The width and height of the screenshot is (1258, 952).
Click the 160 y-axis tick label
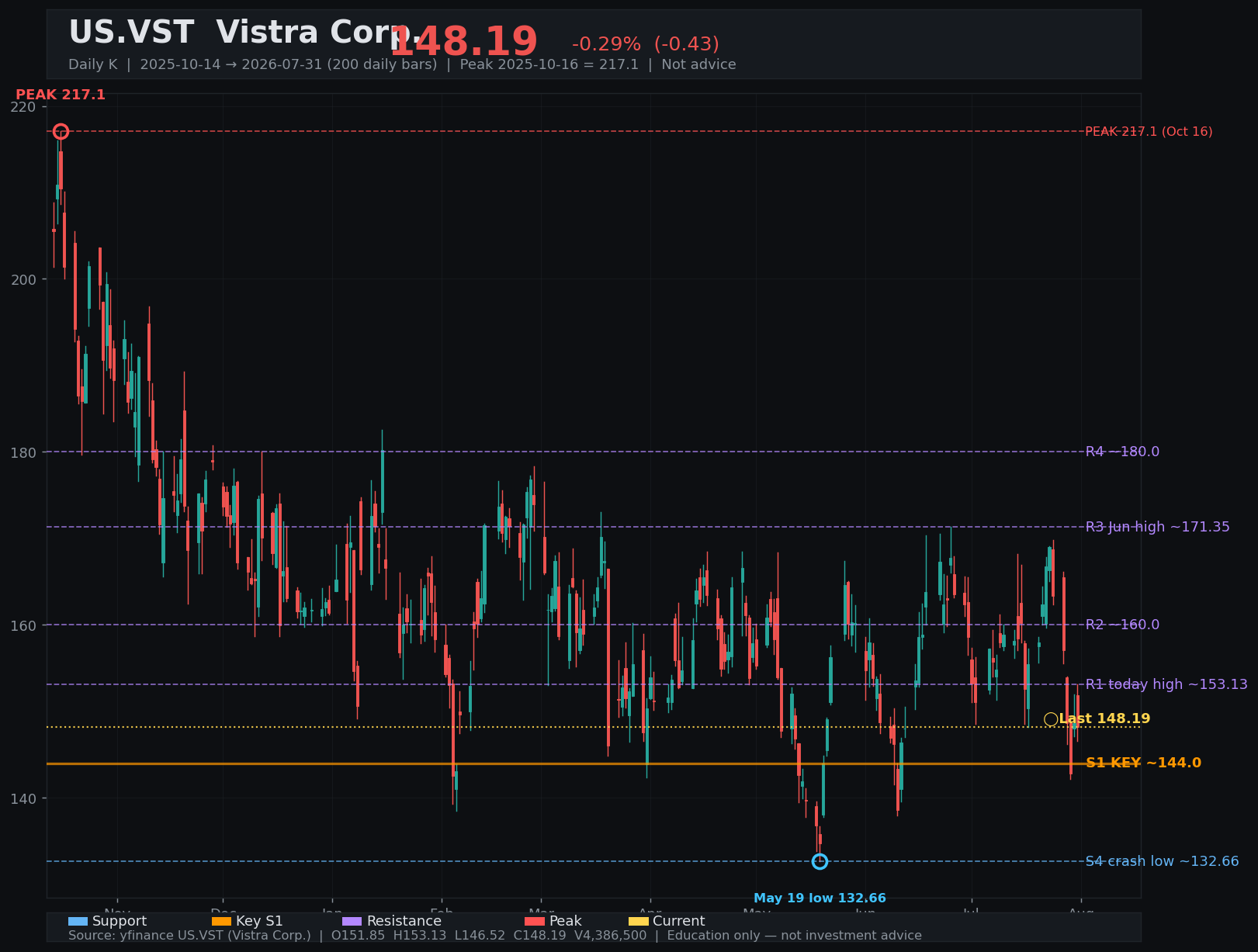tap(25, 625)
